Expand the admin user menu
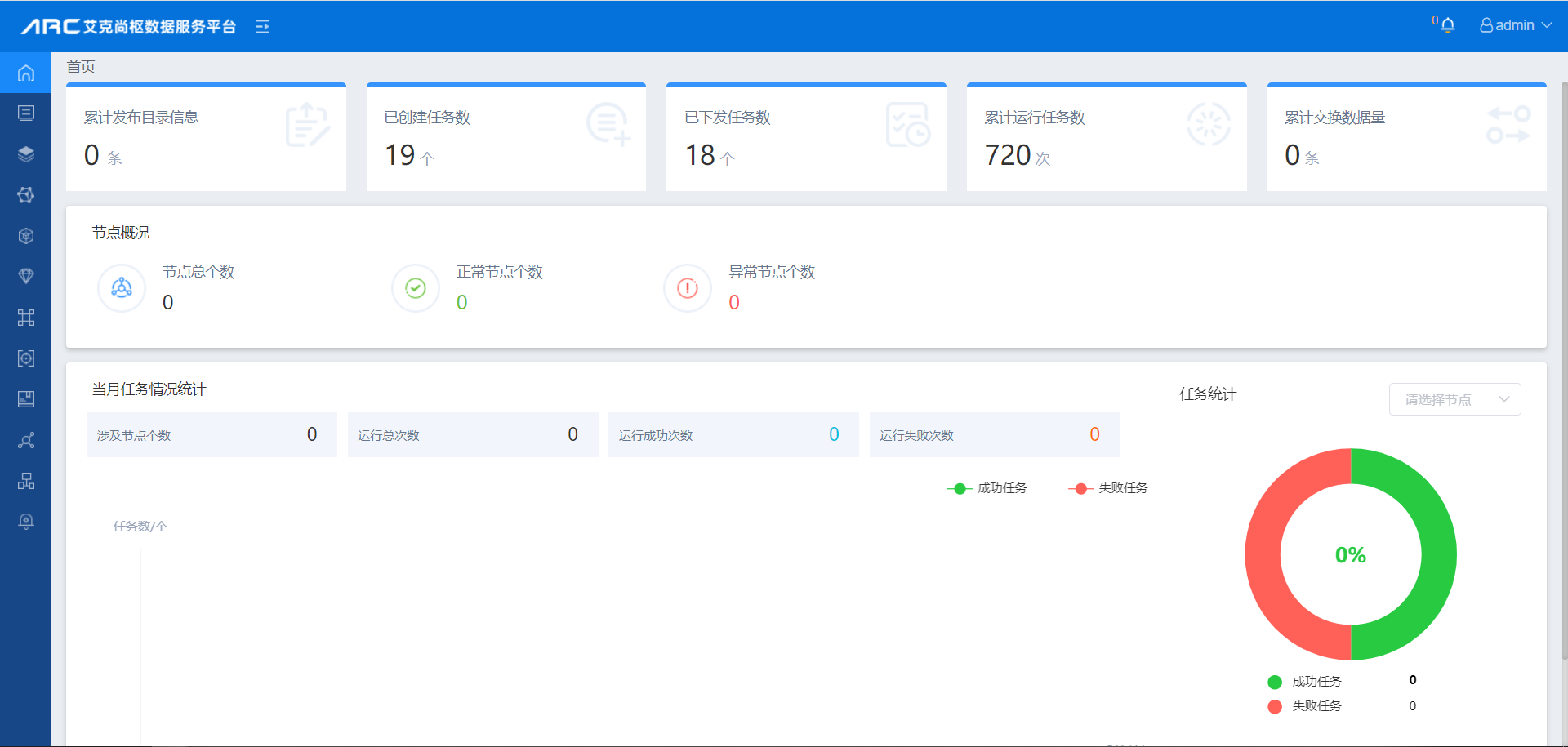 point(1515,25)
